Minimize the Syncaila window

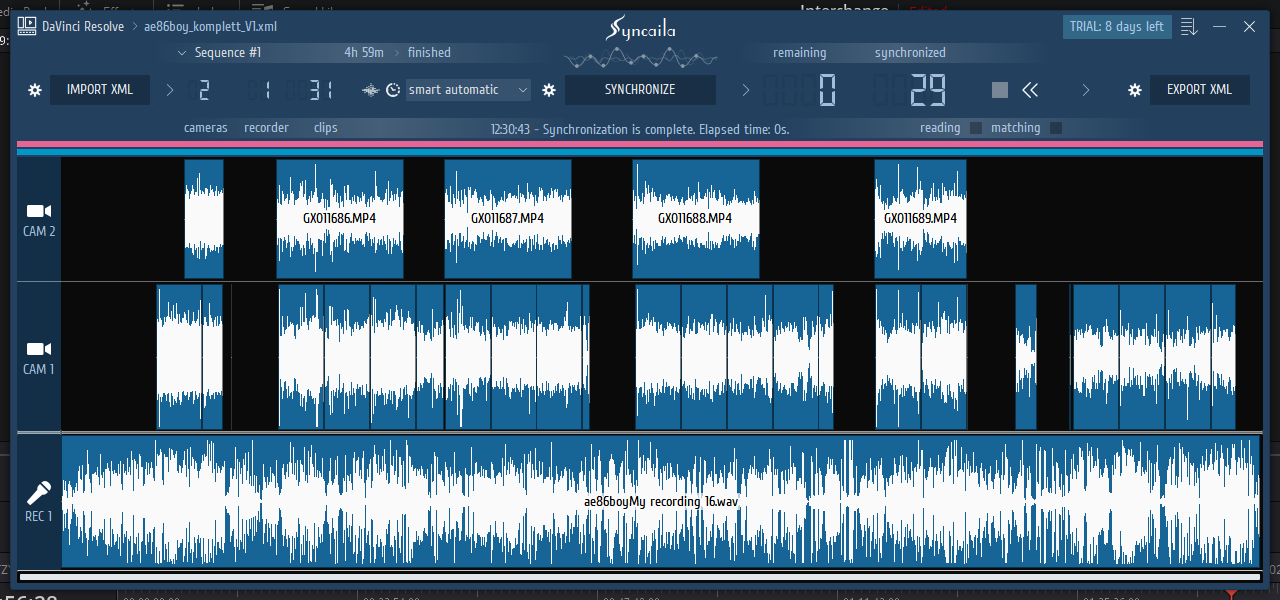click(1219, 27)
